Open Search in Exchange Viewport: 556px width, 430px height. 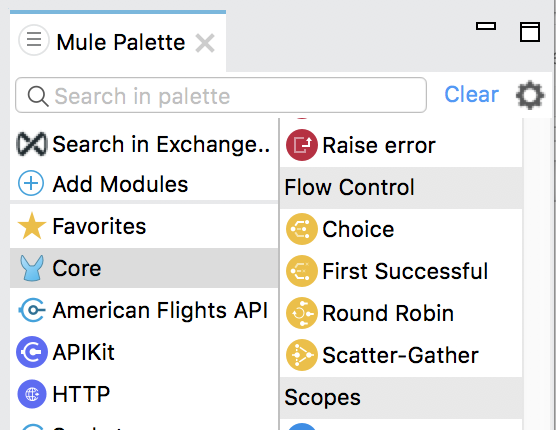tap(144, 144)
